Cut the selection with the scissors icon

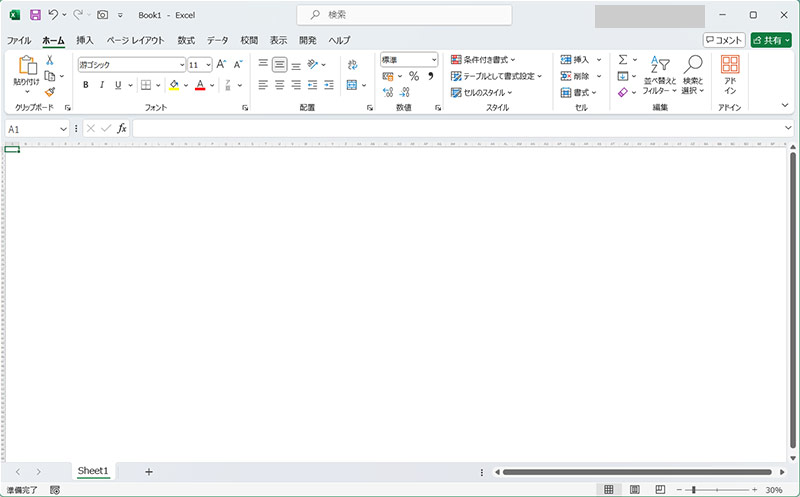[x=49, y=60]
